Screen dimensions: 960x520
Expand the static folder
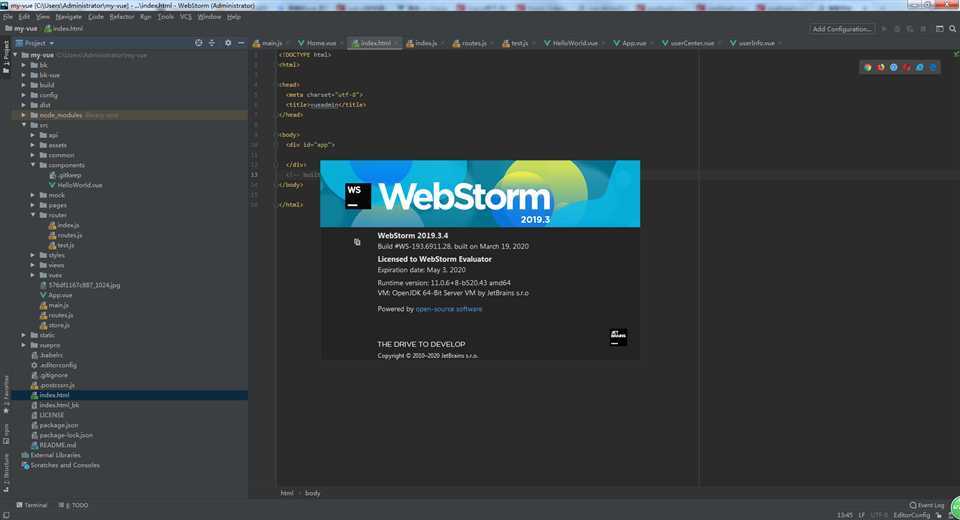pyautogui.click(x=24, y=335)
